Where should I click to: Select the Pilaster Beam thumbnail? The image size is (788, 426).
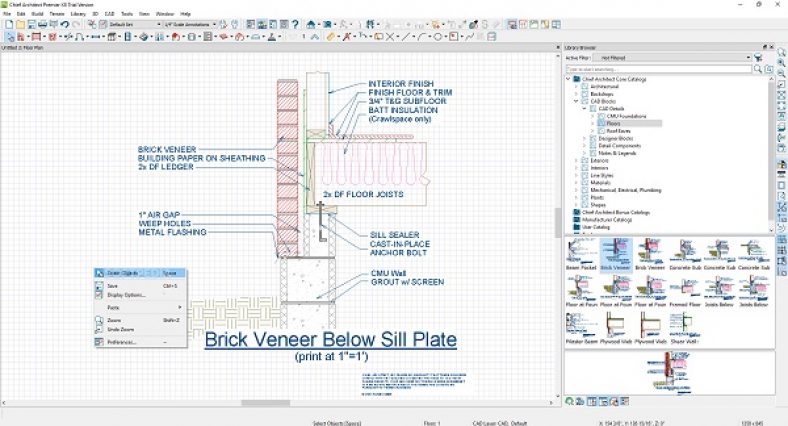[x=581, y=329]
